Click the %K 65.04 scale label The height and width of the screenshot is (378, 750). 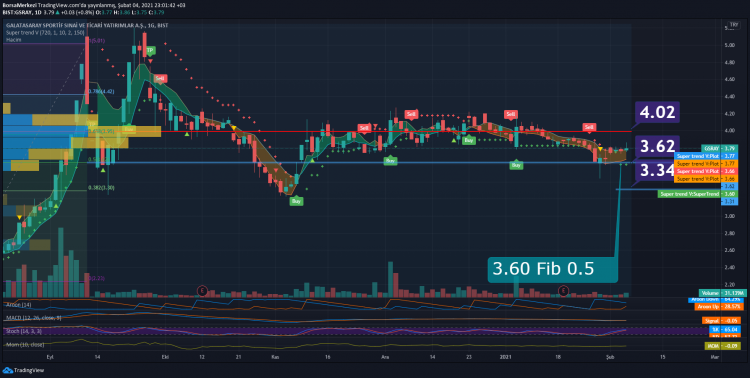coord(724,329)
